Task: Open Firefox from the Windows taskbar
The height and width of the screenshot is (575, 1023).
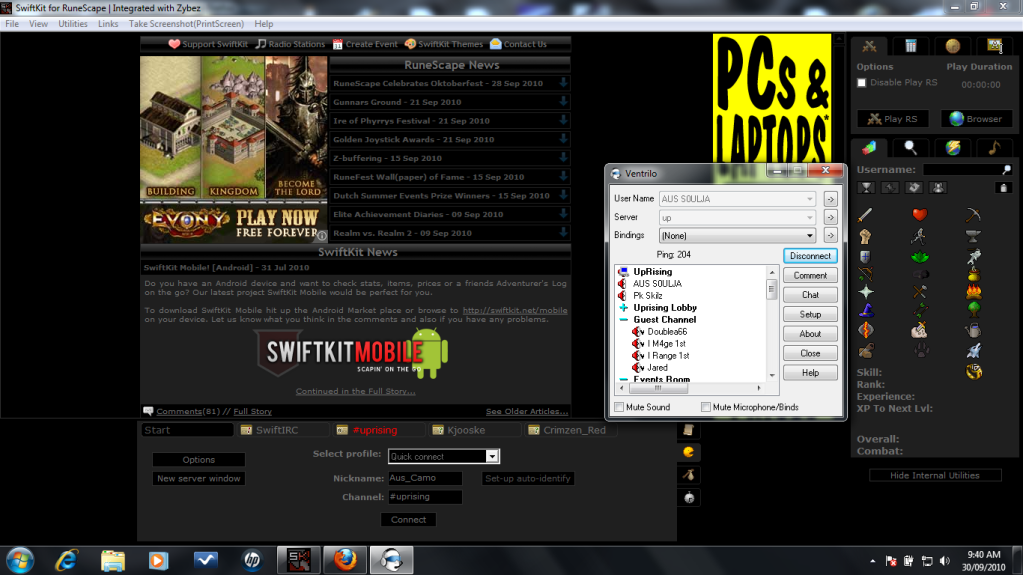Action: [343, 558]
